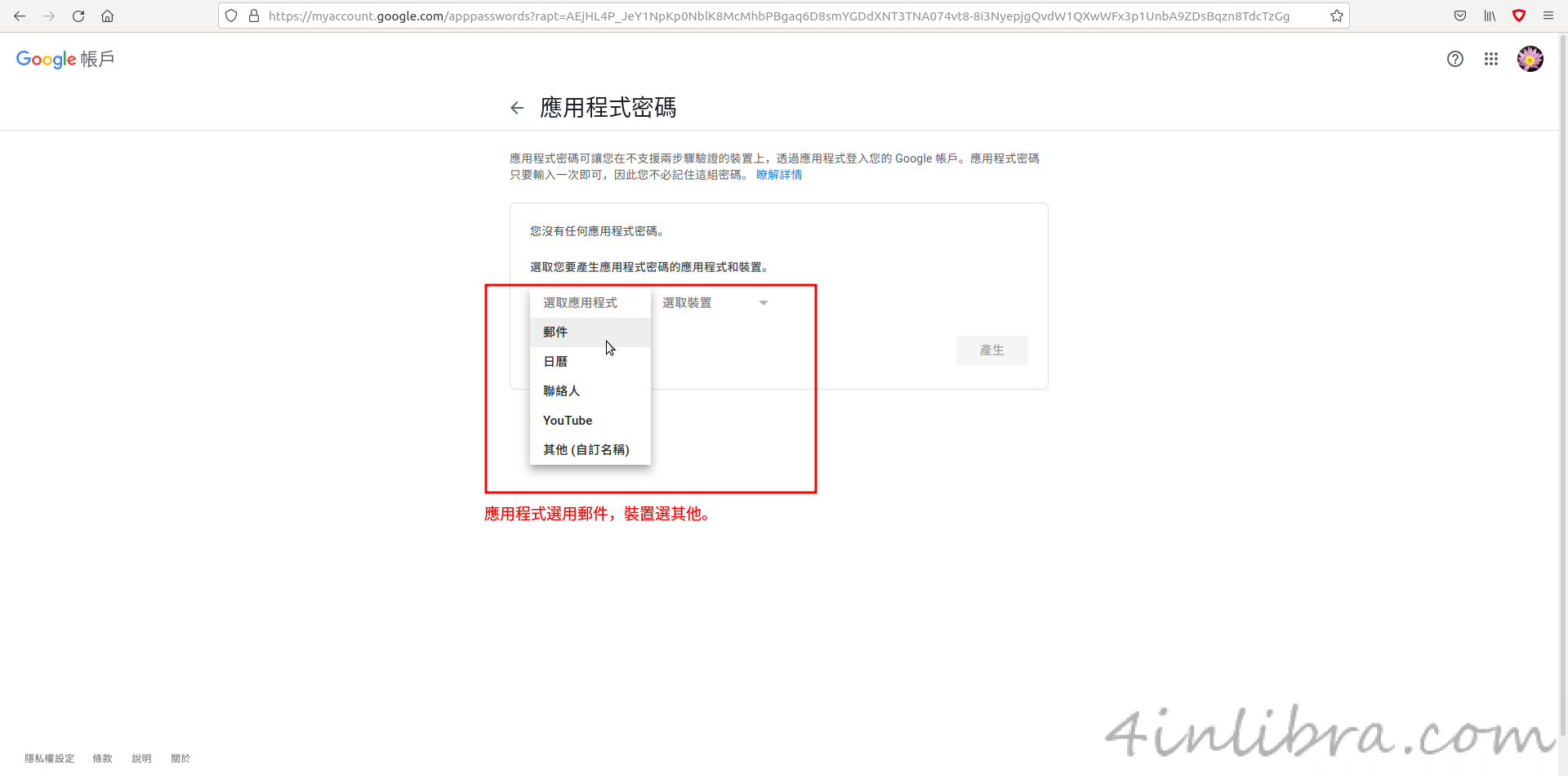Bookmark this page with the star icon
This screenshot has height=776, width=1568.
[x=1336, y=16]
